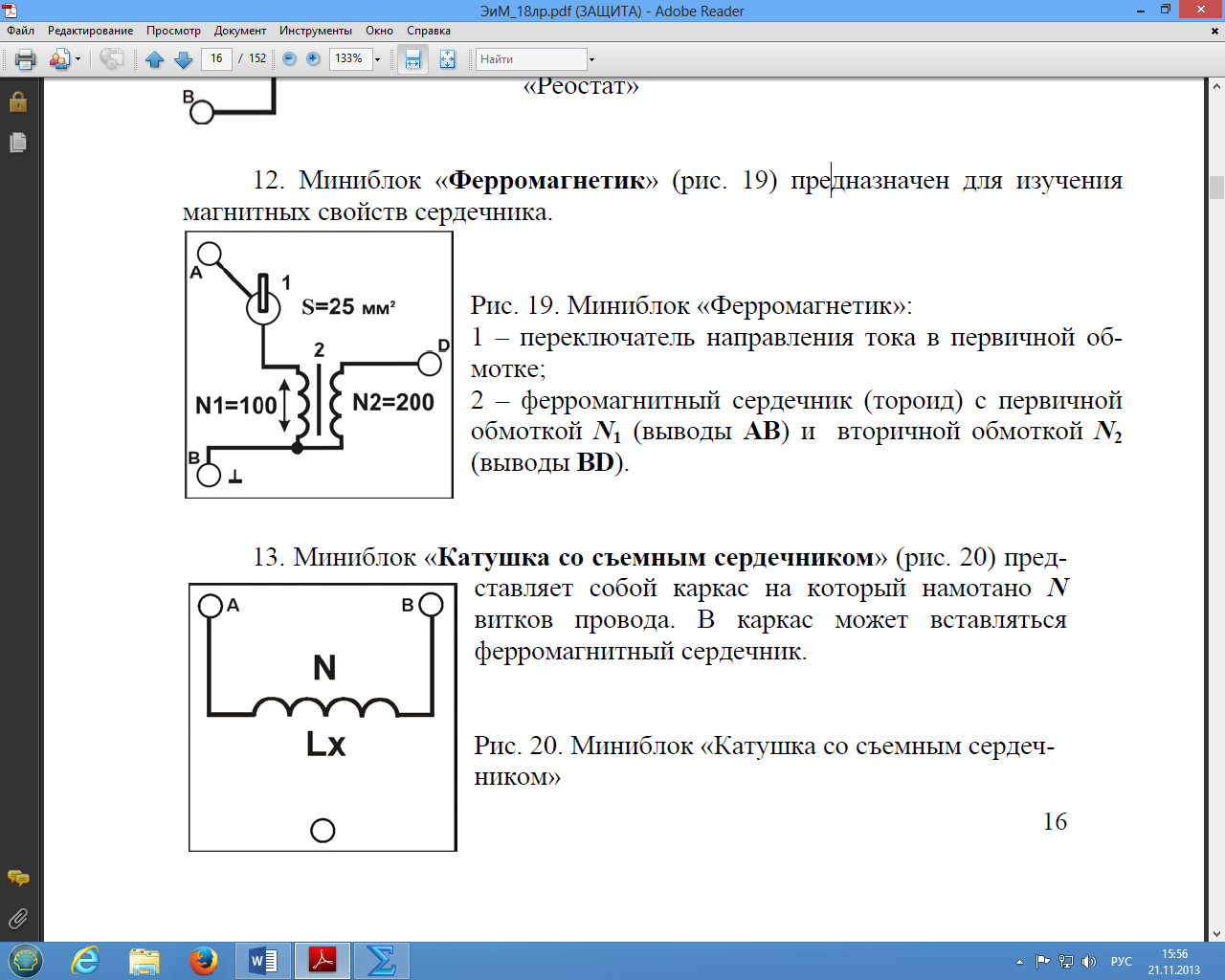Click the «Реостат» text at page top
Image resolution: width=1225 pixels, height=980 pixels.
pos(581,86)
